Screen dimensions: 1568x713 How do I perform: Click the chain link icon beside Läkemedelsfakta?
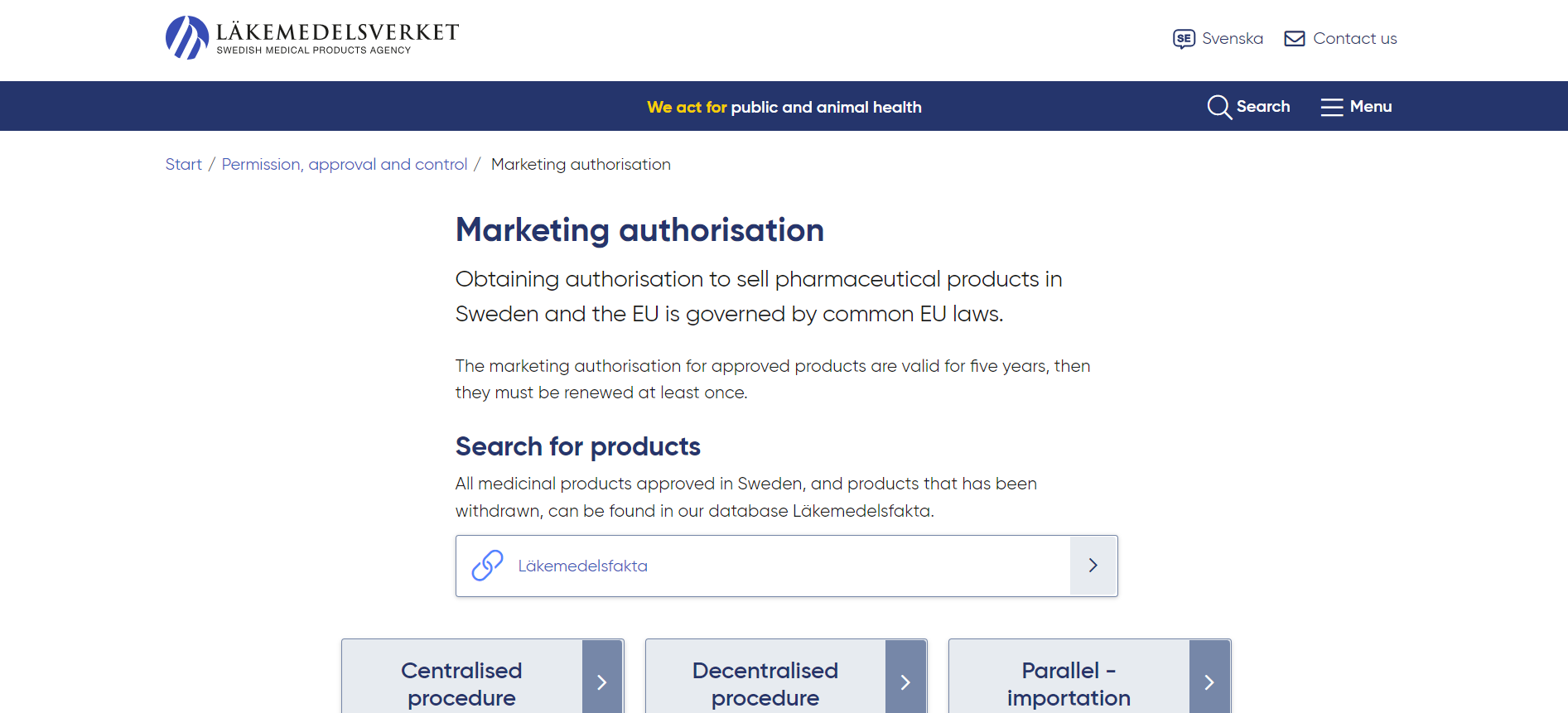[487, 566]
